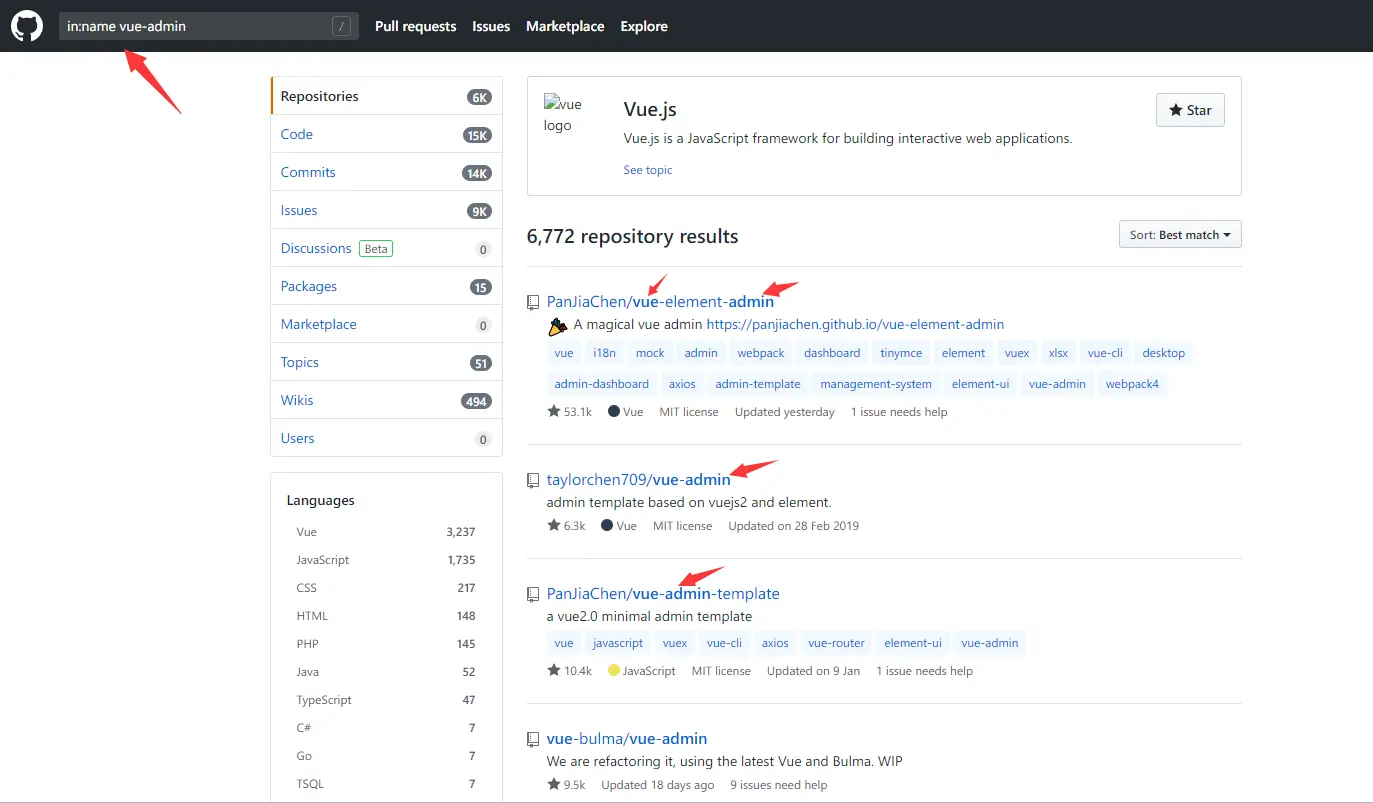This screenshot has width=1373, height=803.
Task: Filter results by TSQL language
Action: tap(386, 784)
